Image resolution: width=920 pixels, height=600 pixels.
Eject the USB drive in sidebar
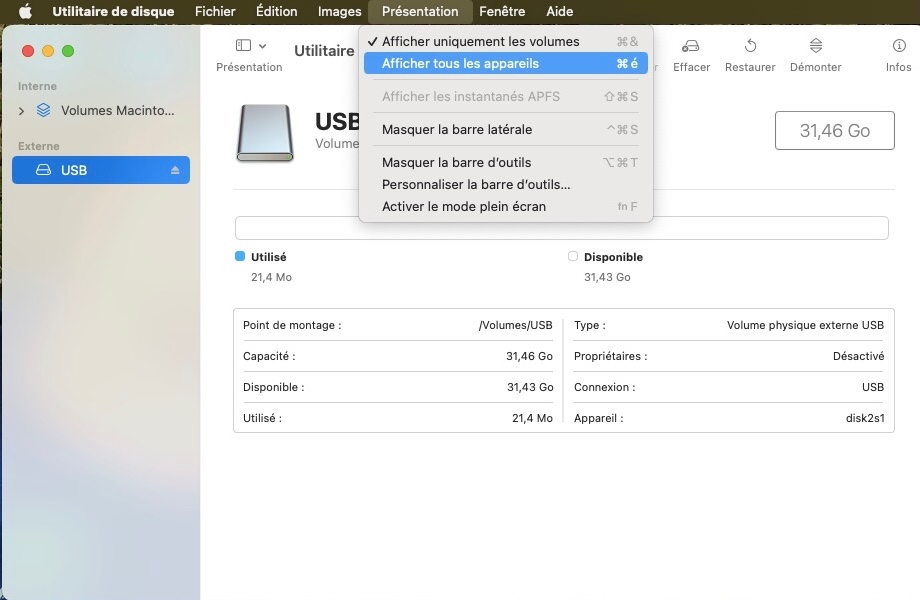175,171
